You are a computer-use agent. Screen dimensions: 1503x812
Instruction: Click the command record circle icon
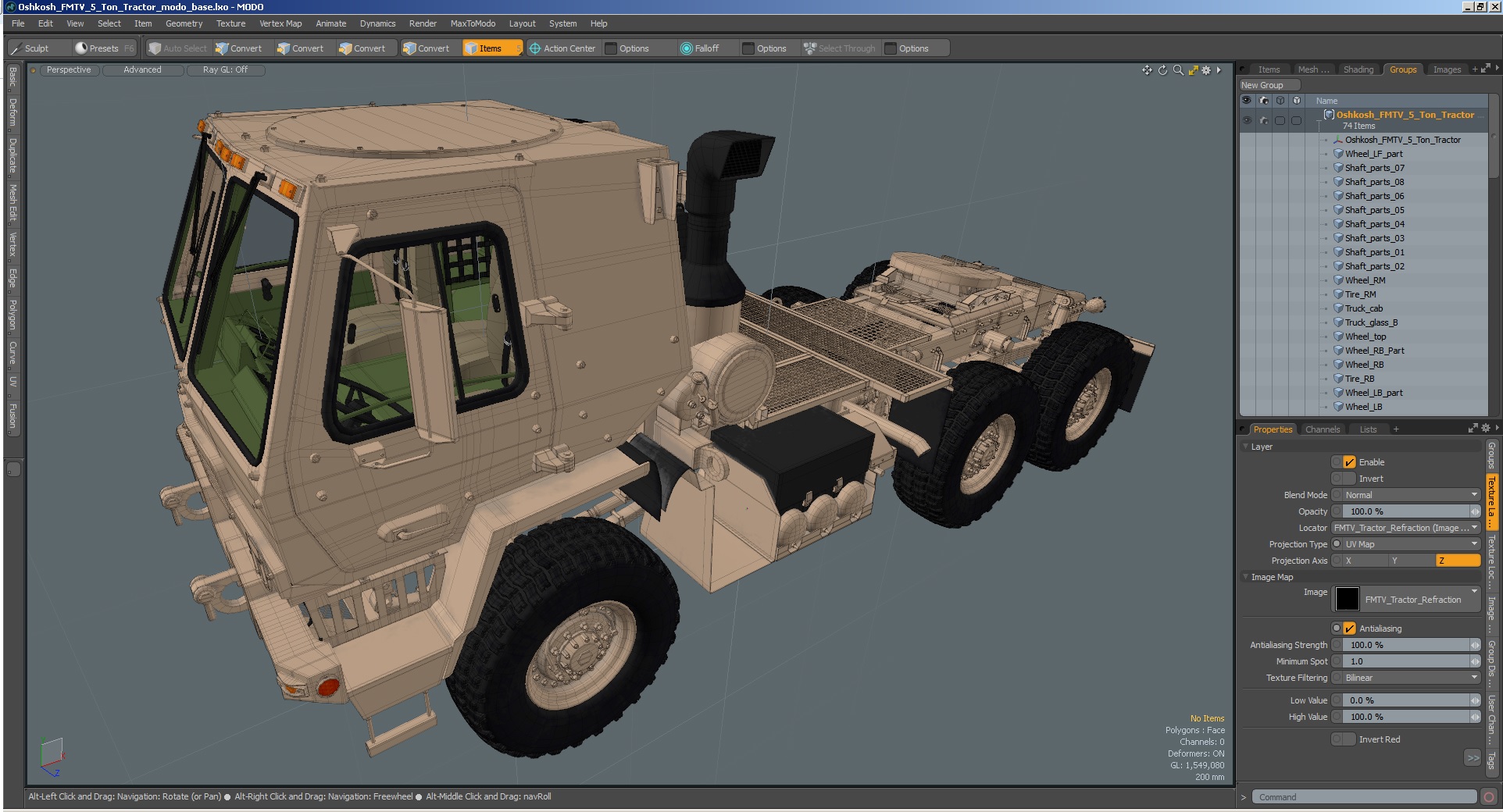pyautogui.click(x=1489, y=797)
